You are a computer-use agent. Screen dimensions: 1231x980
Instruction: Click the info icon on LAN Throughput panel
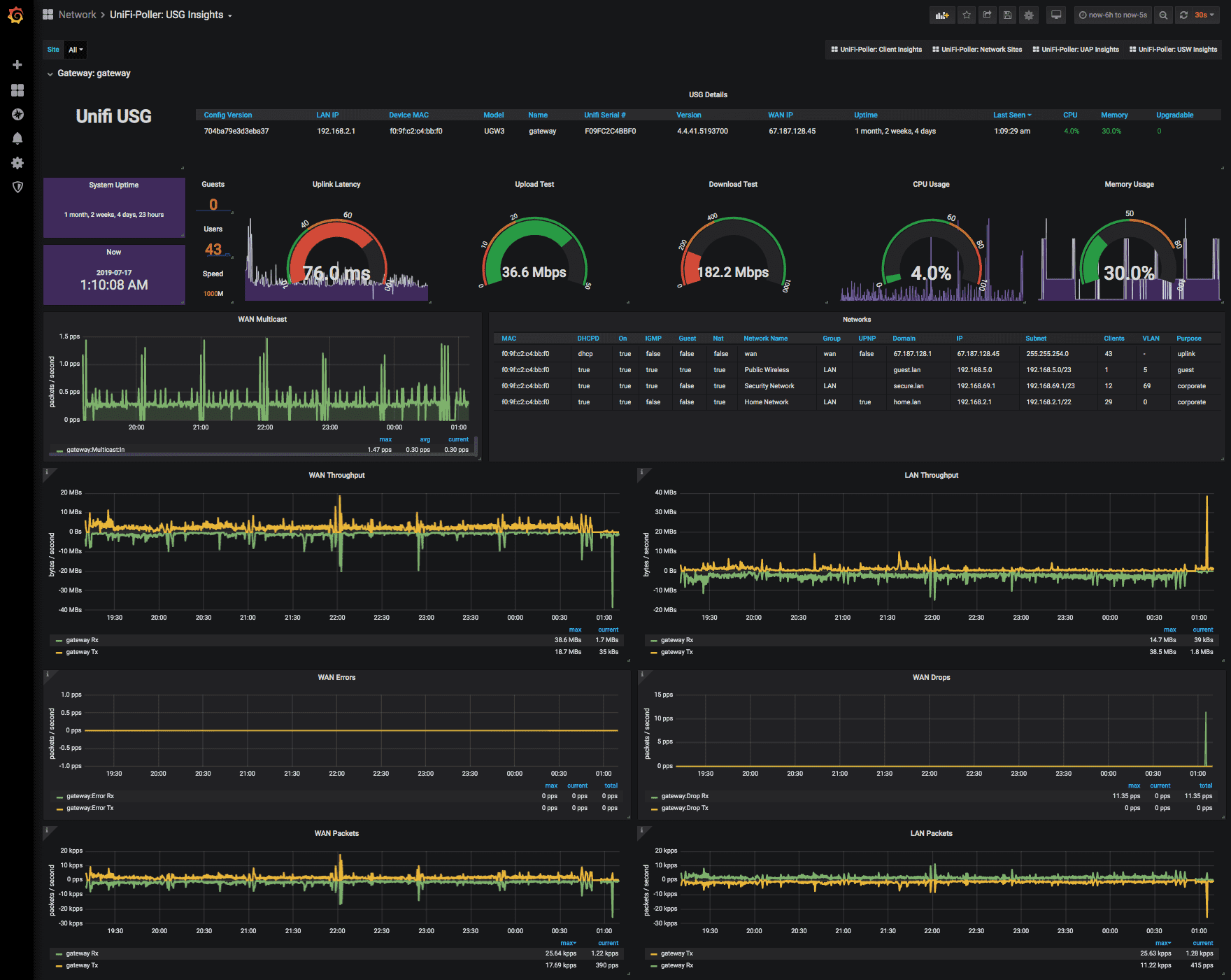point(641,472)
